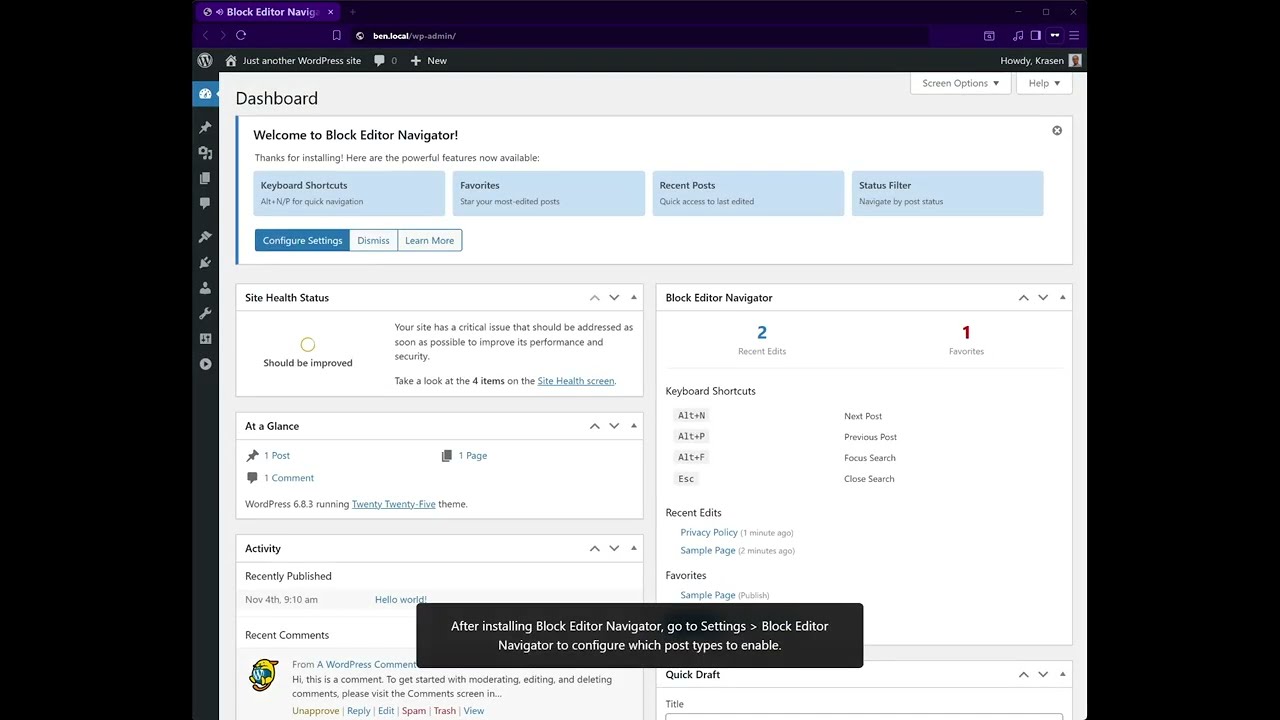Open the 1 Comment link in At a Glance
The height and width of the screenshot is (720, 1280).
[289, 478]
